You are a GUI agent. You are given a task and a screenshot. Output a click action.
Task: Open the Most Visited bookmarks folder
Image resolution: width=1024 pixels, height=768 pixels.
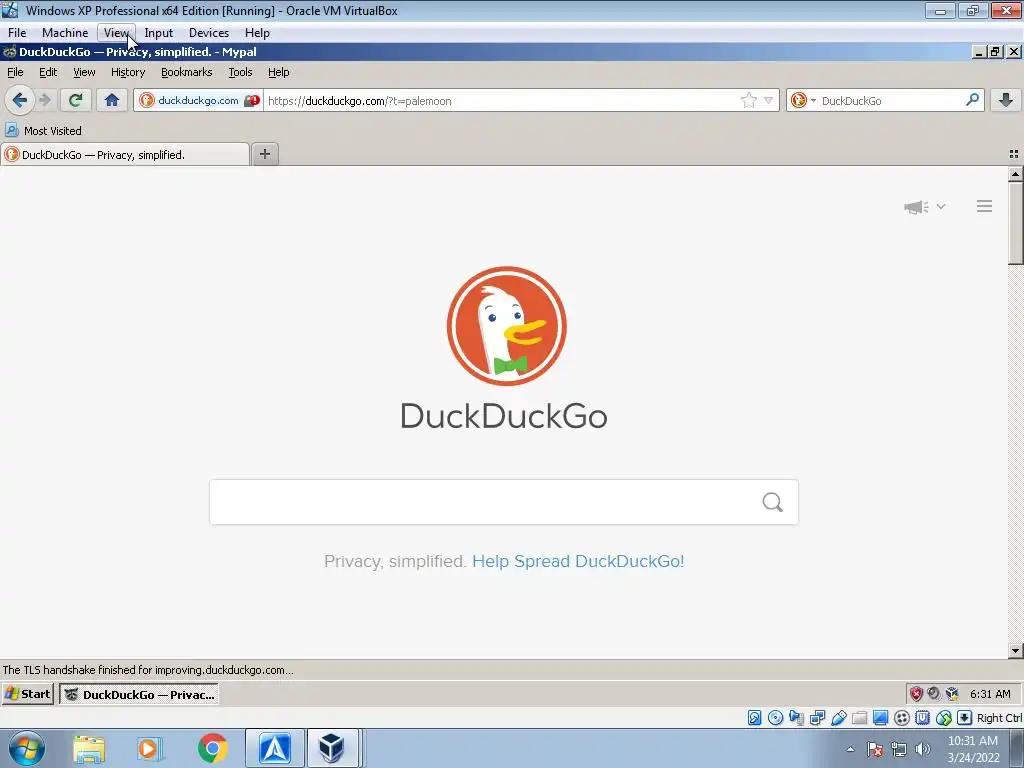[44, 131]
